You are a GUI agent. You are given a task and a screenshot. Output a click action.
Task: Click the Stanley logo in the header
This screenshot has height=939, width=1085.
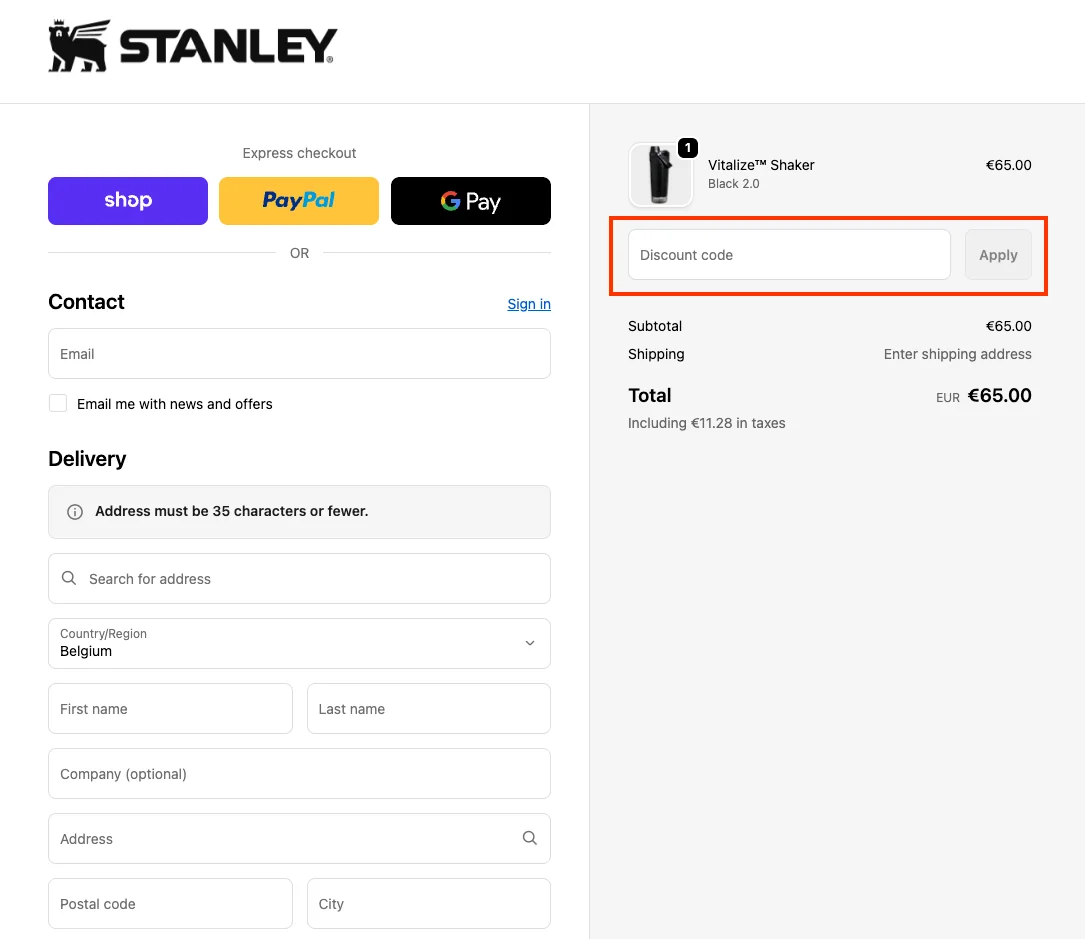point(192,46)
